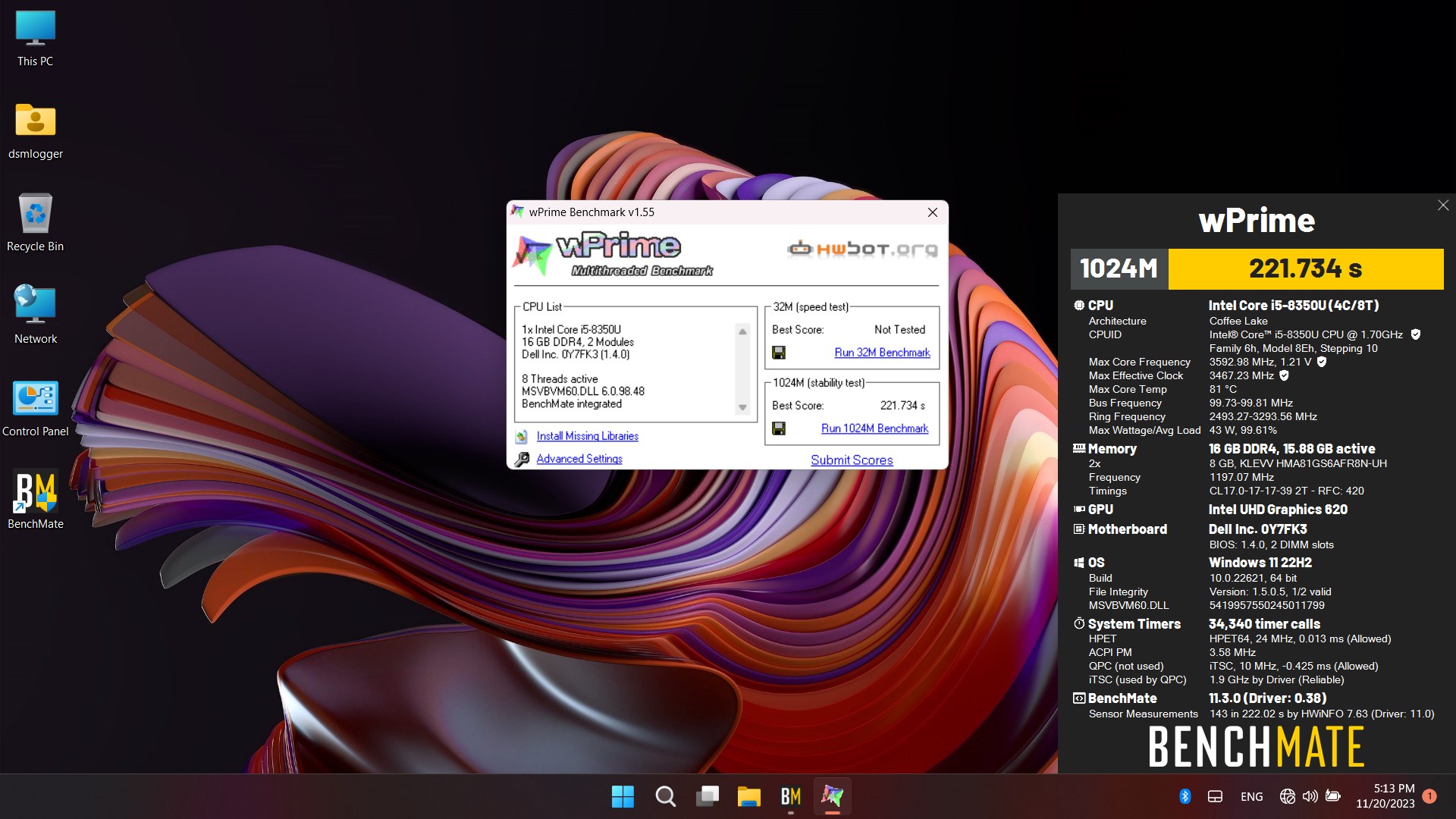
Task: Select the Recycle Bin desktop icon
Action: coord(35,224)
